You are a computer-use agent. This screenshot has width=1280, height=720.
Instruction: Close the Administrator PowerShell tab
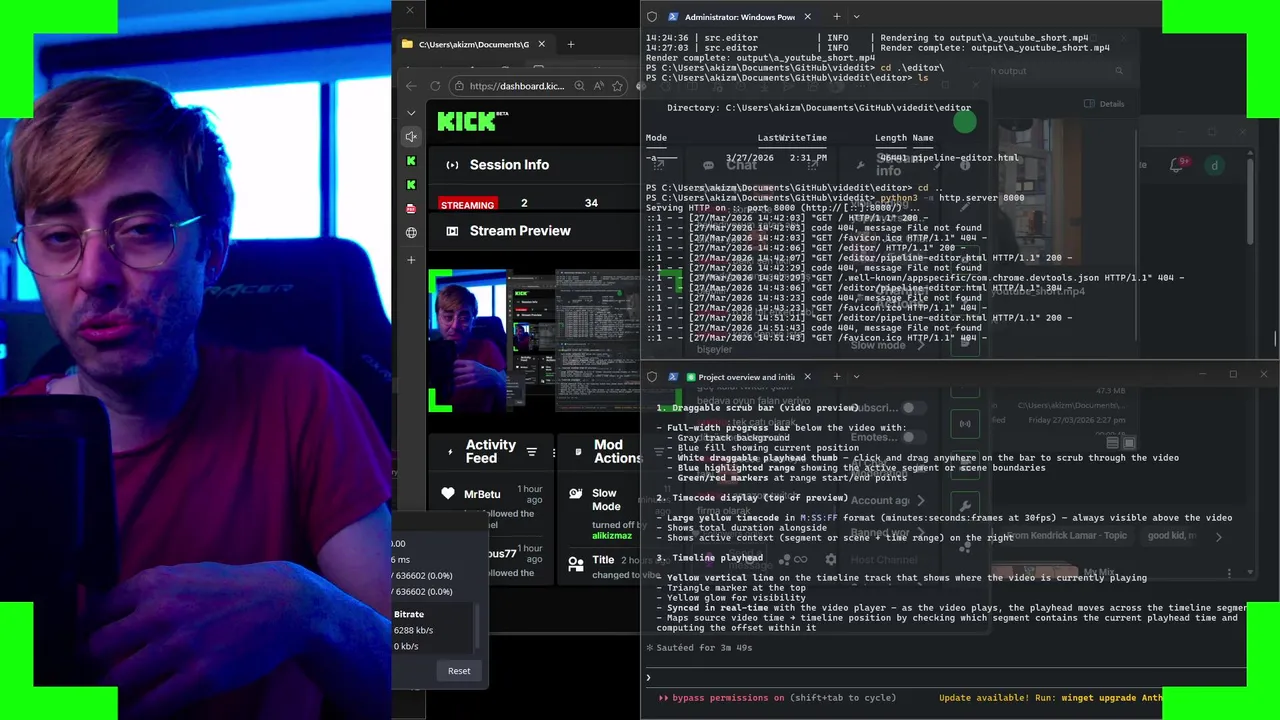click(x=808, y=17)
